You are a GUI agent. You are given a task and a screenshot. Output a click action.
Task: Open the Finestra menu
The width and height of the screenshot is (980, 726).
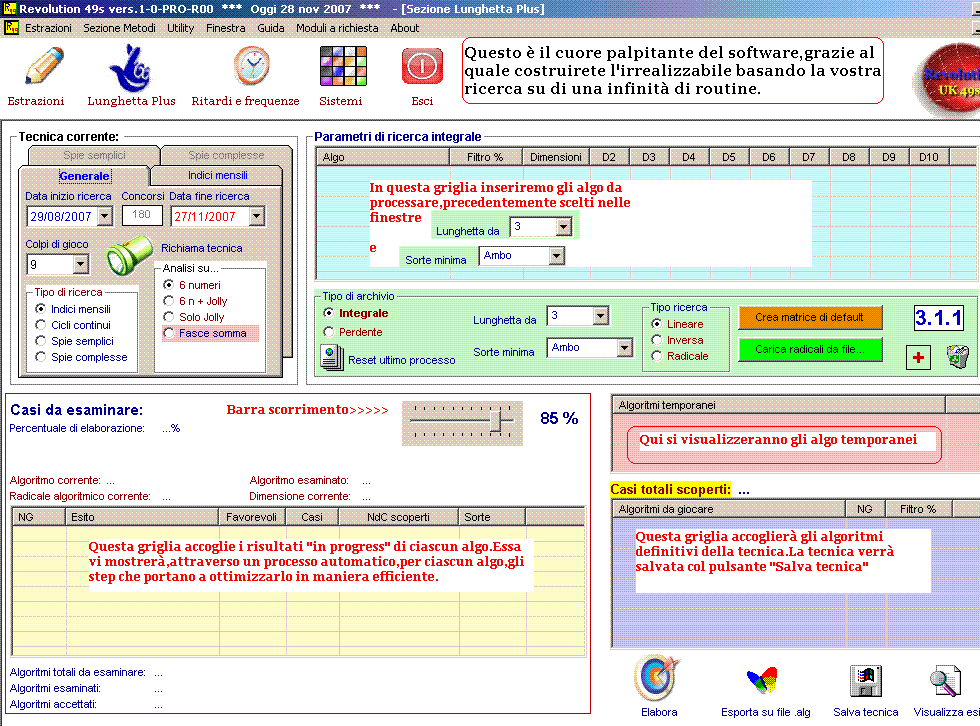(226, 28)
